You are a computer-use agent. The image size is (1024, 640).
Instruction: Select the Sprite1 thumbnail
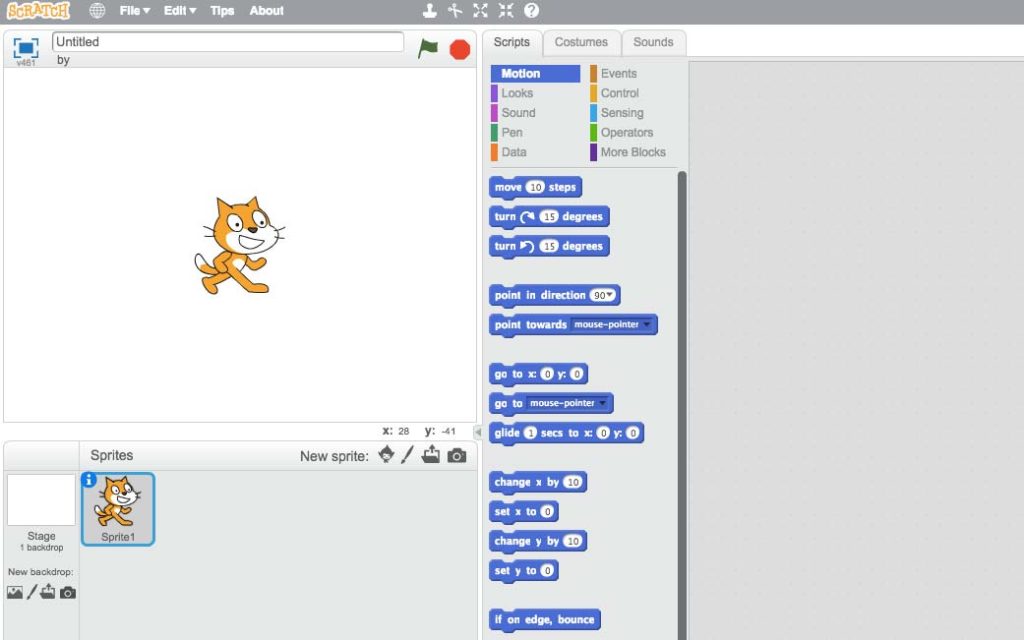pos(118,509)
